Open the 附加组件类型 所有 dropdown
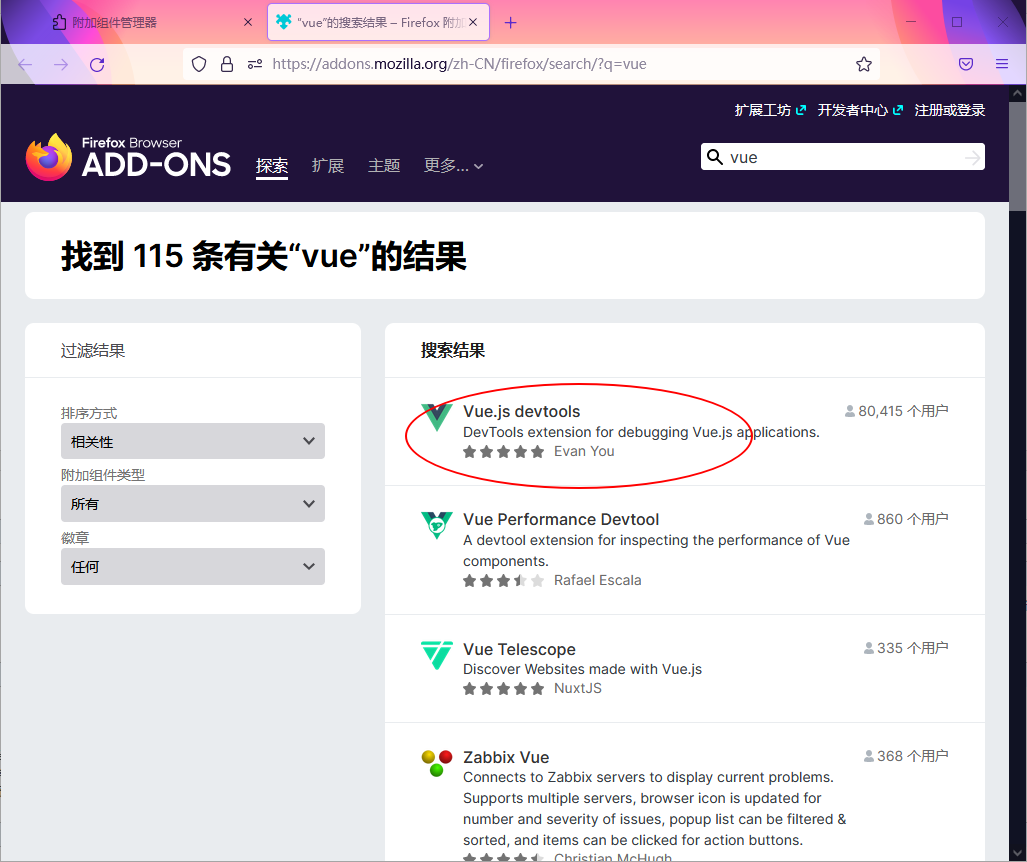 (193, 504)
